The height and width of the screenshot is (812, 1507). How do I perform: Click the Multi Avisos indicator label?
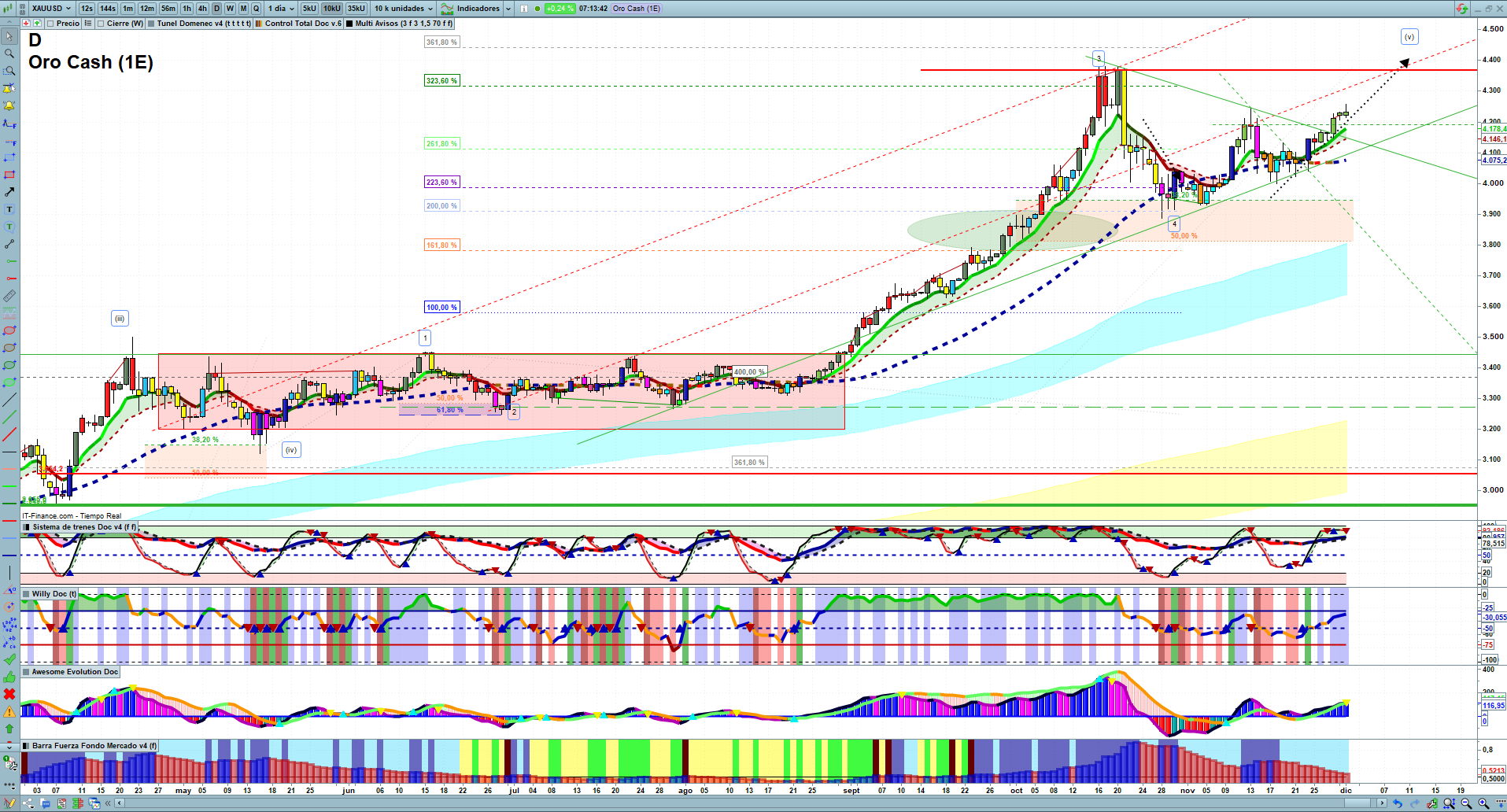pos(404,24)
